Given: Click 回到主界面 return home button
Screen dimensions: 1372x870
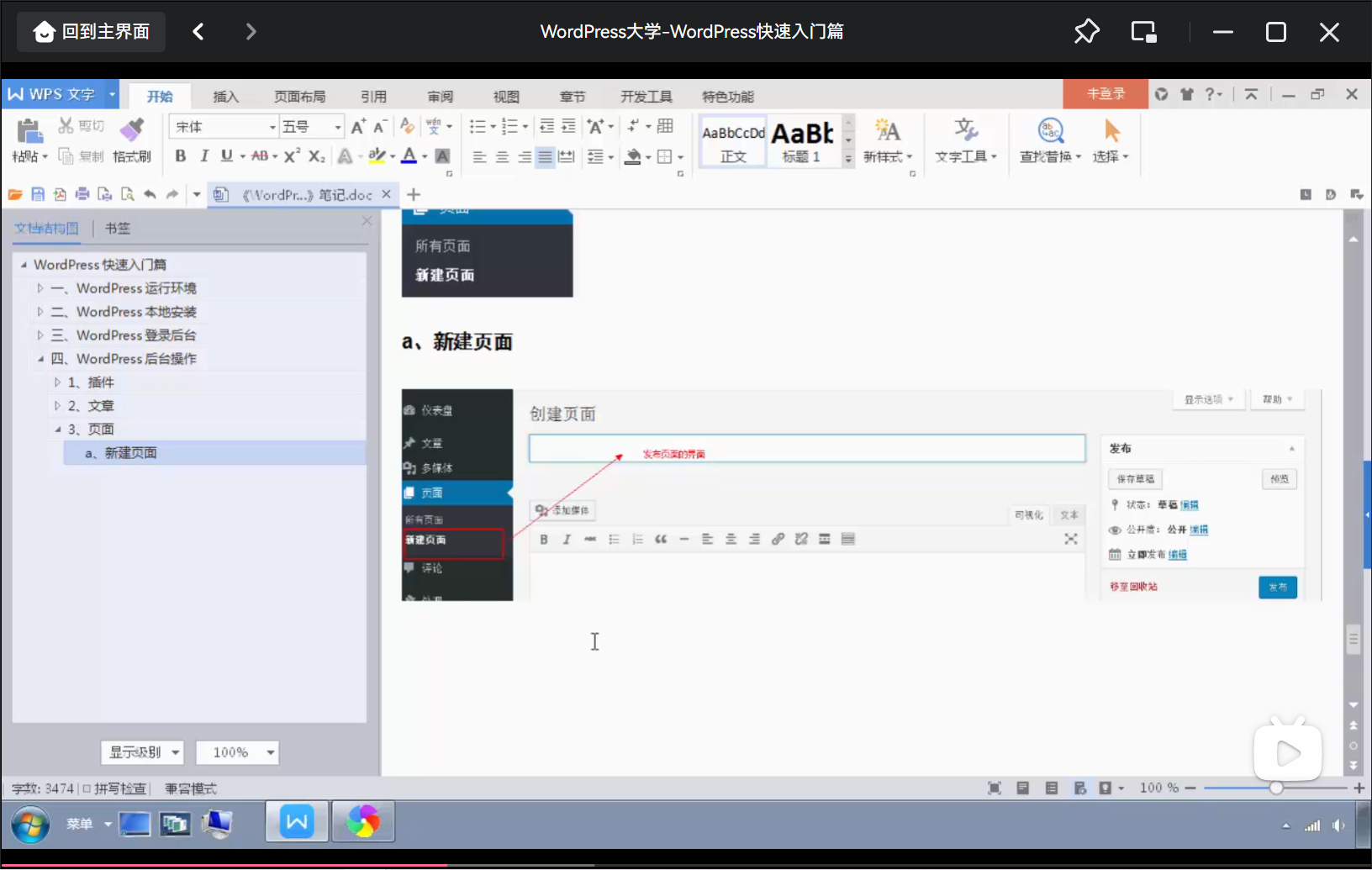Looking at the screenshot, I should [x=92, y=32].
